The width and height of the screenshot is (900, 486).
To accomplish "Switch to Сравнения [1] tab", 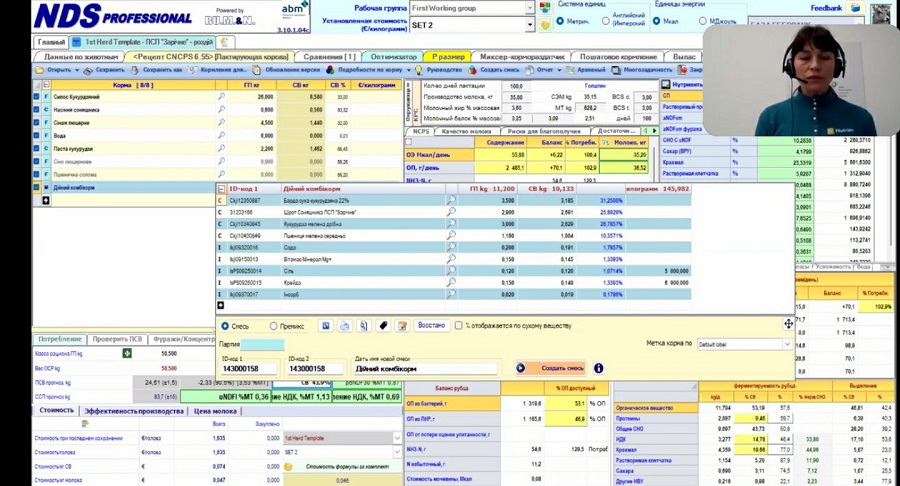I will (x=329, y=57).
